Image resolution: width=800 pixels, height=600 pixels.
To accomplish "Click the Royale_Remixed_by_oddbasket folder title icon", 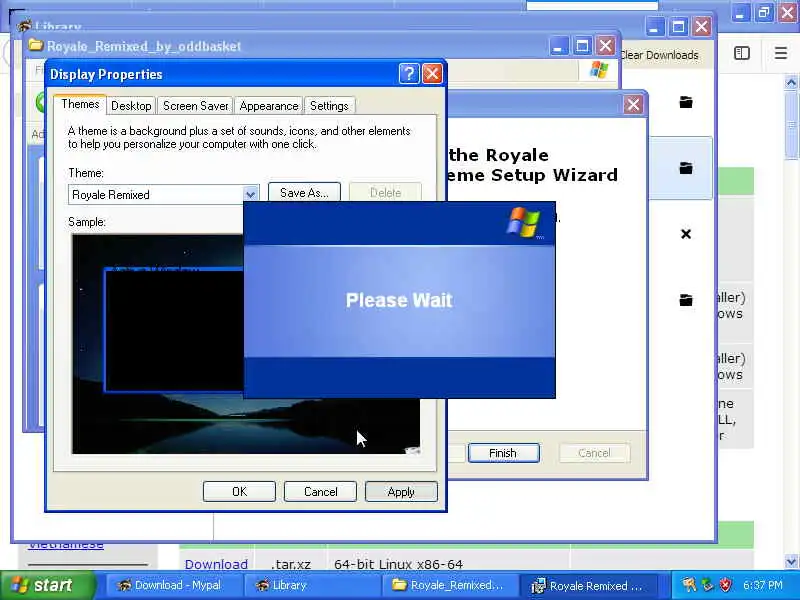I will (36, 45).
